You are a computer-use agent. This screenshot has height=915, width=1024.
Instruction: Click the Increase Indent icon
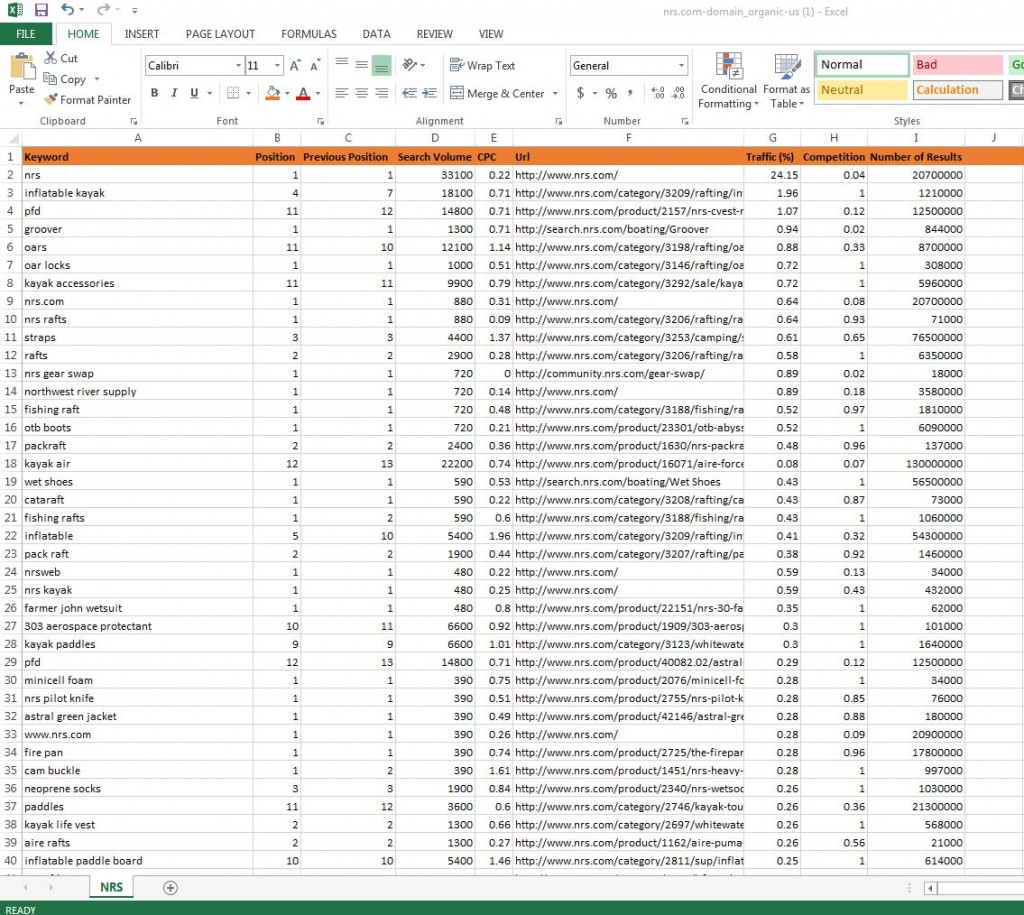tap(431, 94)
